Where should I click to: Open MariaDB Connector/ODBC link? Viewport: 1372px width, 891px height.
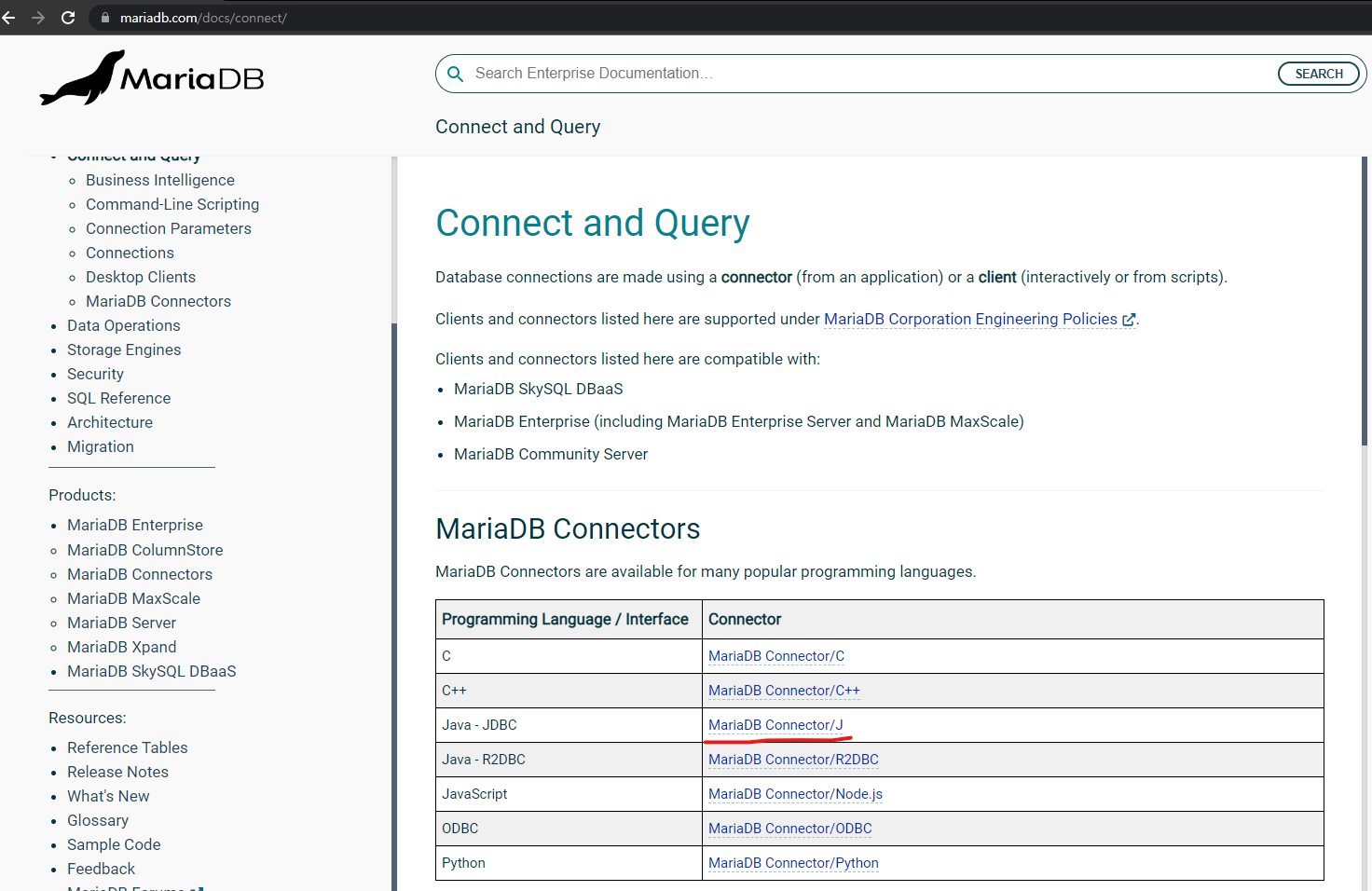click(x=790, y=829)
